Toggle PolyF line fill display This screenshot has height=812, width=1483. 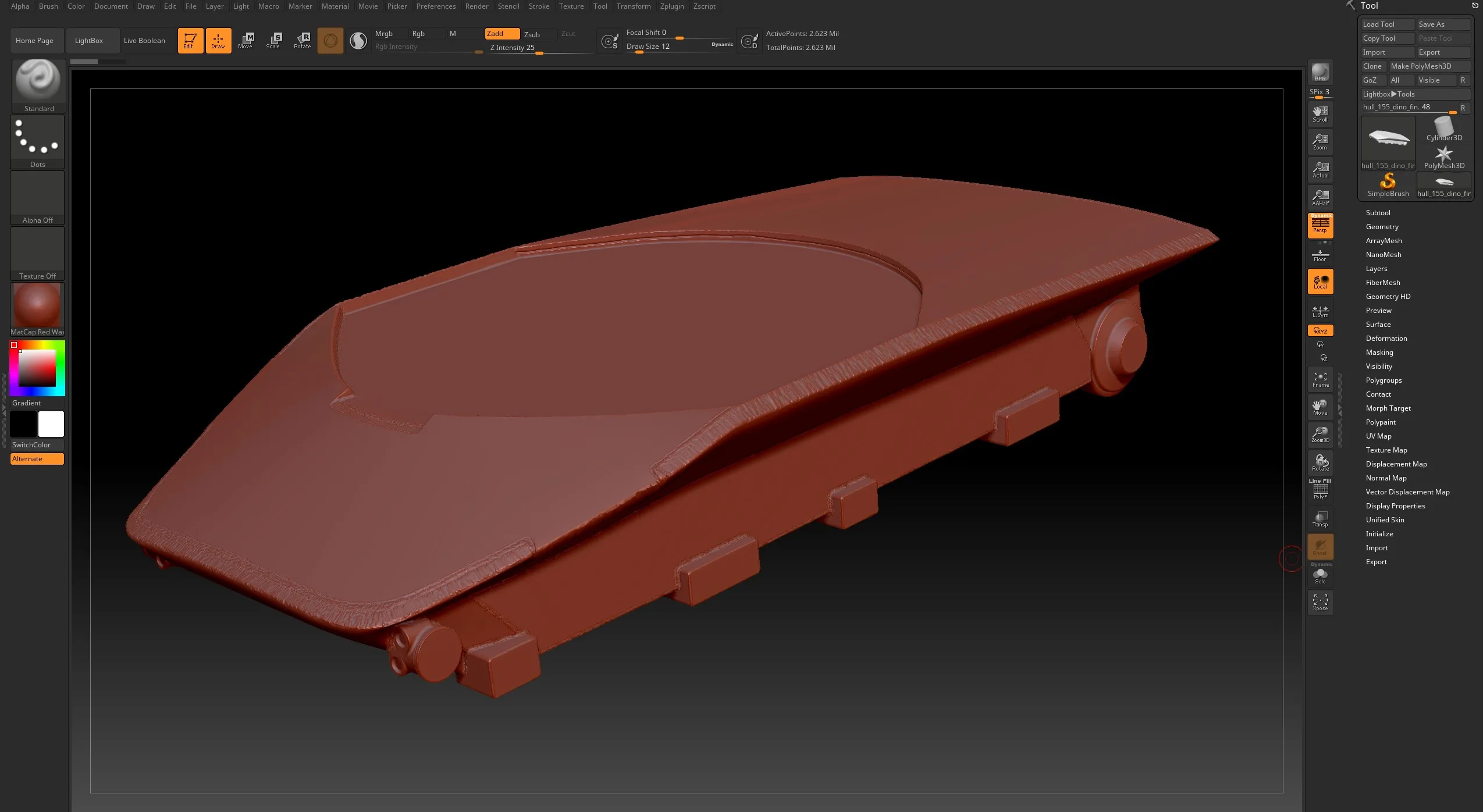1320,490
